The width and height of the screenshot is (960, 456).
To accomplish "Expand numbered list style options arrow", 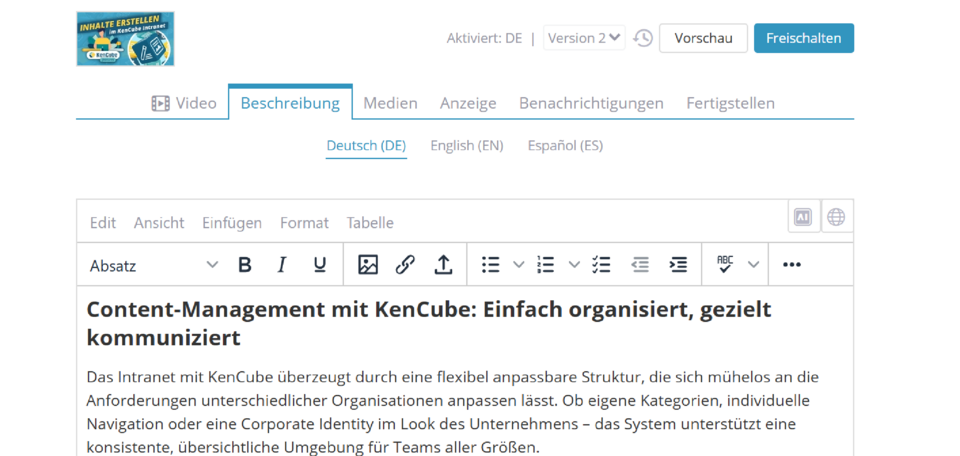I will point(574,264).
